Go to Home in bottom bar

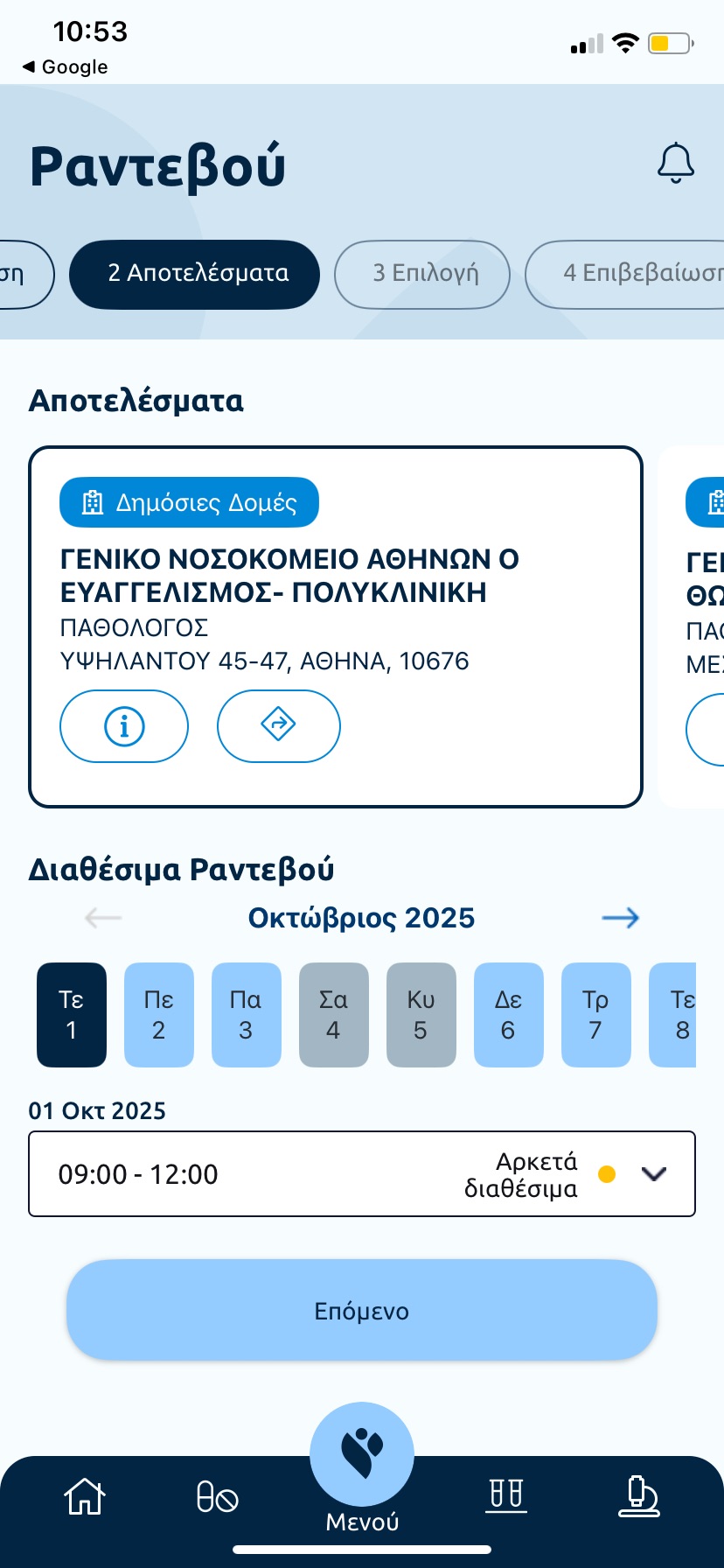(85, 1496)
